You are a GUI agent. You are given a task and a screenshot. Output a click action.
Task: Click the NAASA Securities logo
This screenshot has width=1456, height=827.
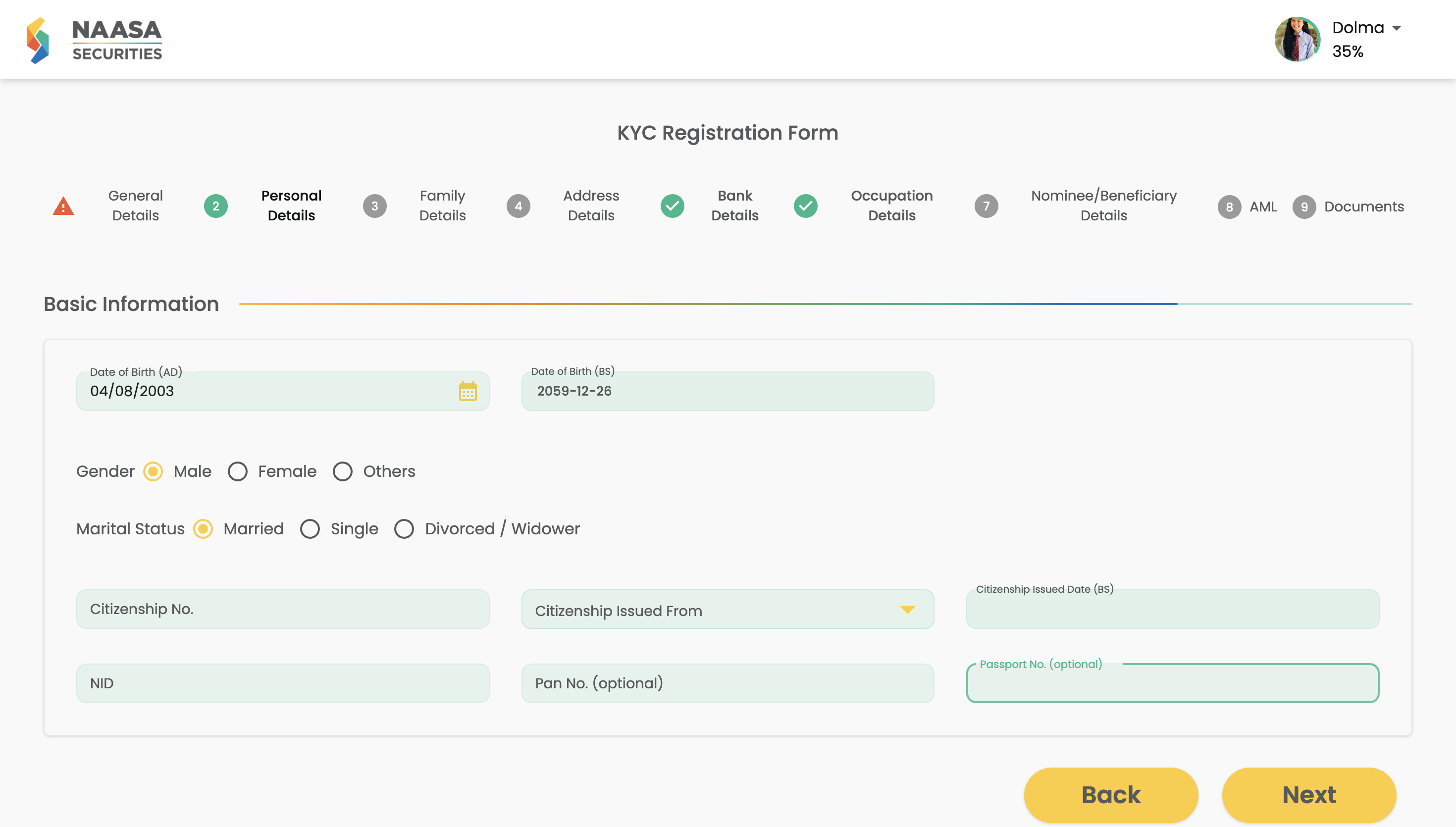click(x=94, y=40)
